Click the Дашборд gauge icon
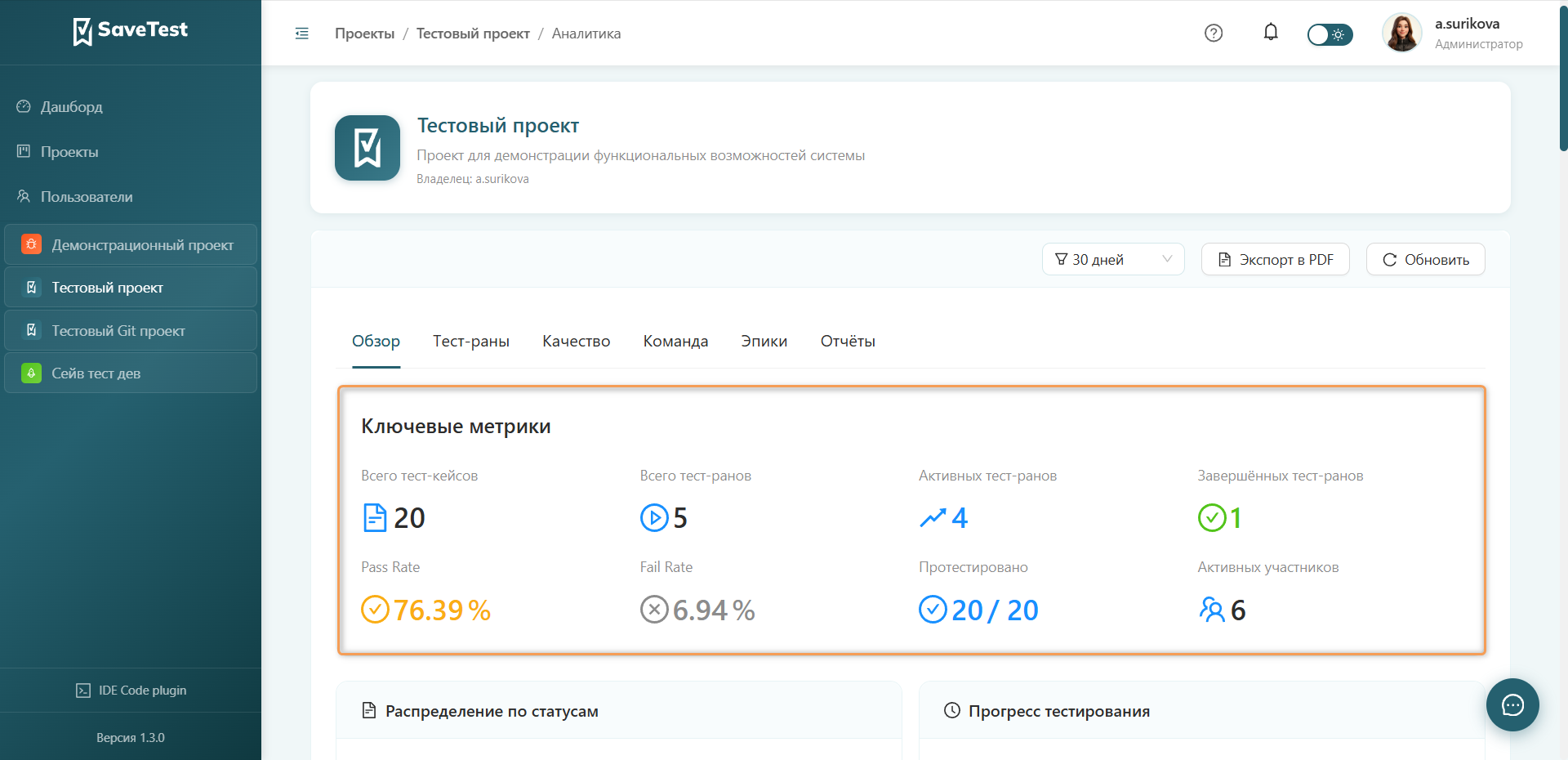 click(24, 106)
